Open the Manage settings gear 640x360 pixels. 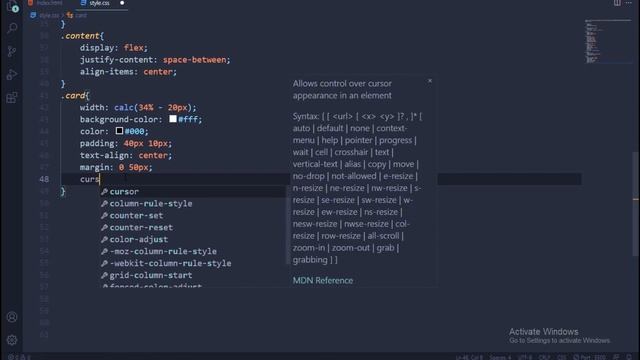pyautogui.click(x=12, y=340)
